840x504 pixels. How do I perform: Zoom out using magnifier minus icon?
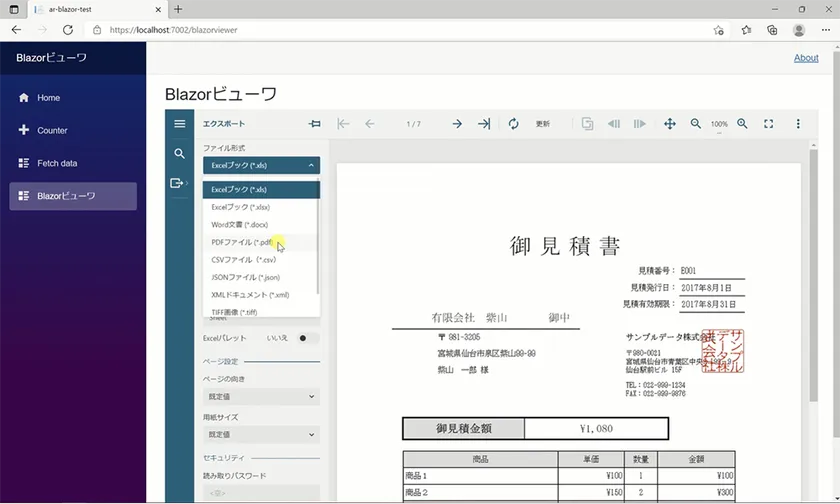pos(696,124)
